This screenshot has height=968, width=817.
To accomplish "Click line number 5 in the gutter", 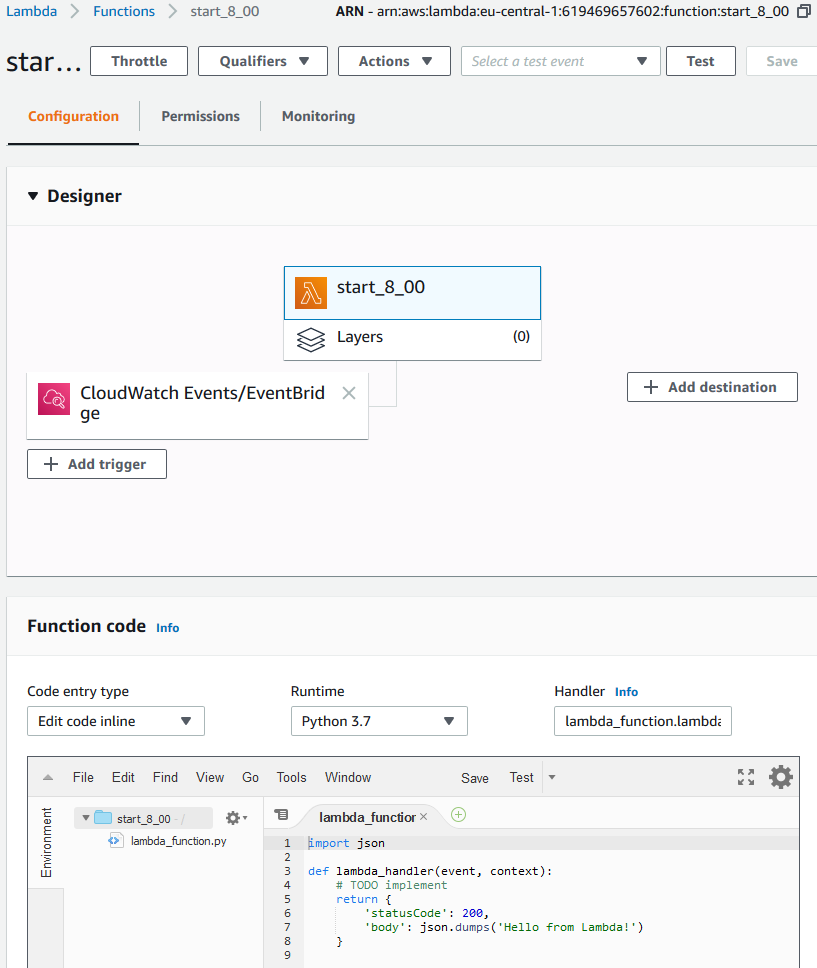I will tap(287, 899).
